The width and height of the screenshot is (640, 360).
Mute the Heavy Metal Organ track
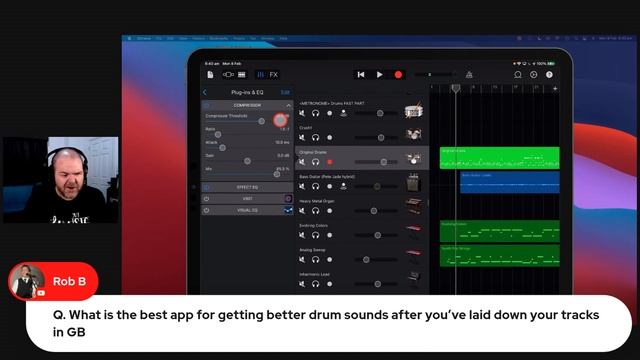302,211
